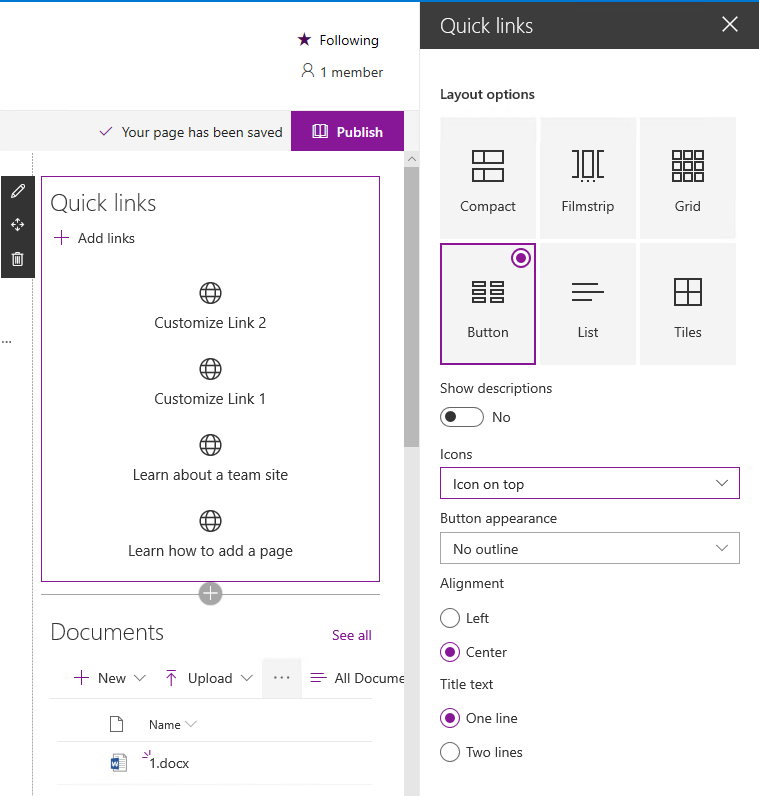The image size is (759, 796).
Task: Open the Documents more options ellipsis
Action: coord(282,678)
